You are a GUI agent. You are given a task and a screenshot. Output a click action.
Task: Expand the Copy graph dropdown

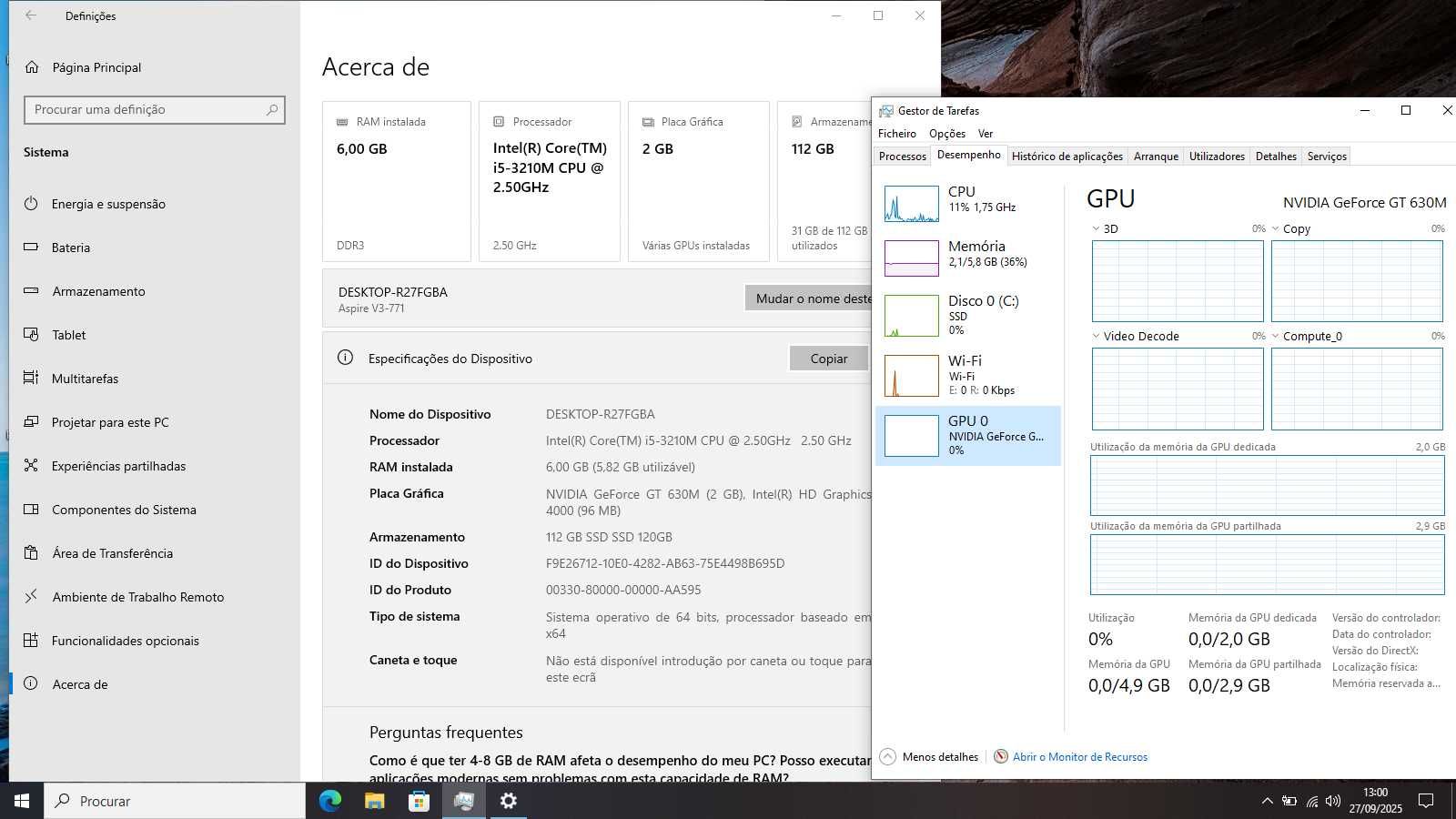(x=1275, y=228)
